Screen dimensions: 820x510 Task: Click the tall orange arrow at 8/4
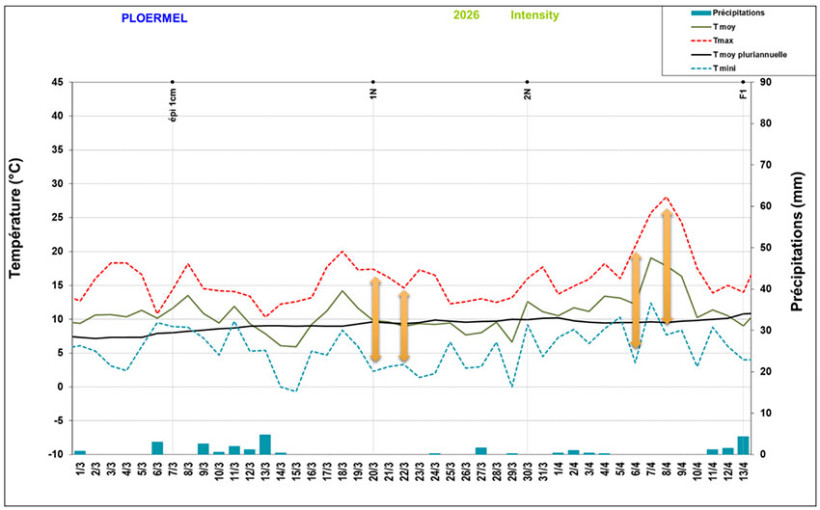[x=666, y=268]
